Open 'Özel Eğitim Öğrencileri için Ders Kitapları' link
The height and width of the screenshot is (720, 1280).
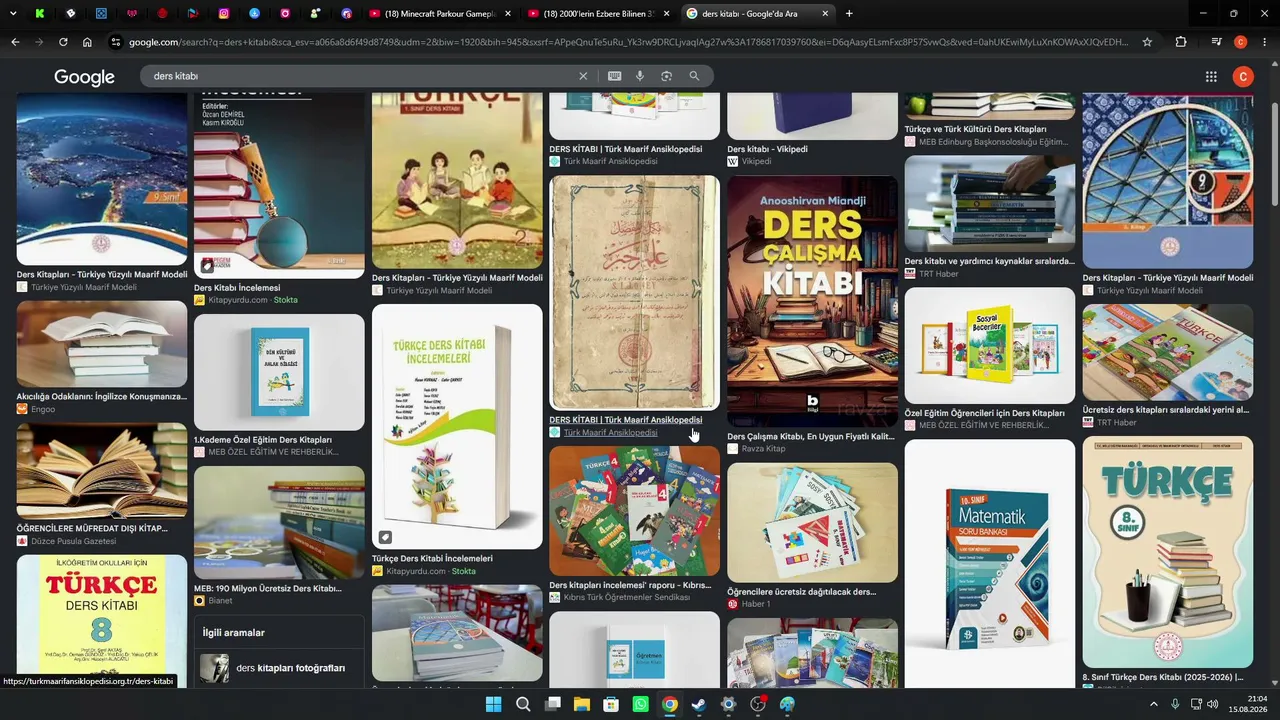pos(984,413)
